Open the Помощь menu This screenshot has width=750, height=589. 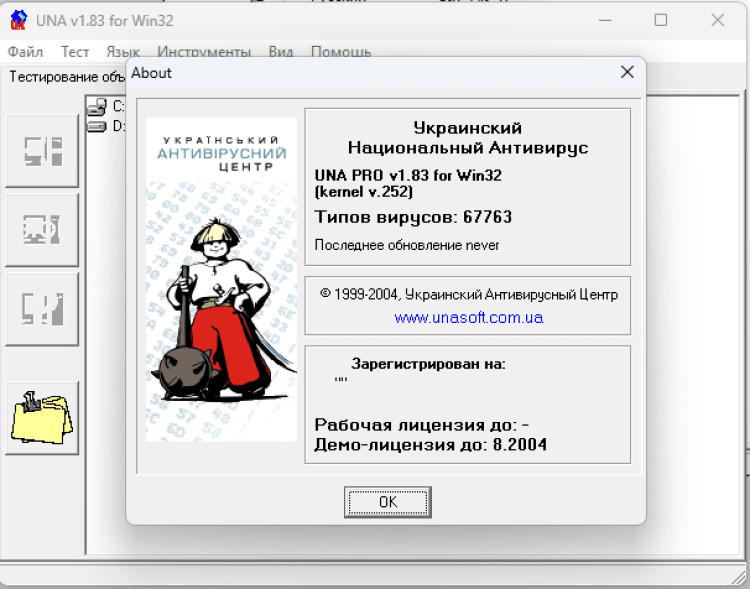pyautogui.click(x=341, y=52)
